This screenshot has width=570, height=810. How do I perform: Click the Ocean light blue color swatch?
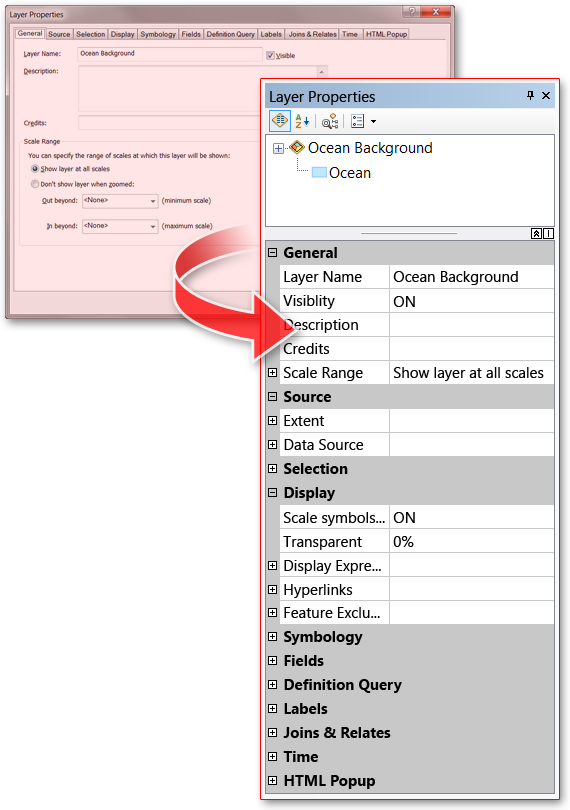[319, 173]
